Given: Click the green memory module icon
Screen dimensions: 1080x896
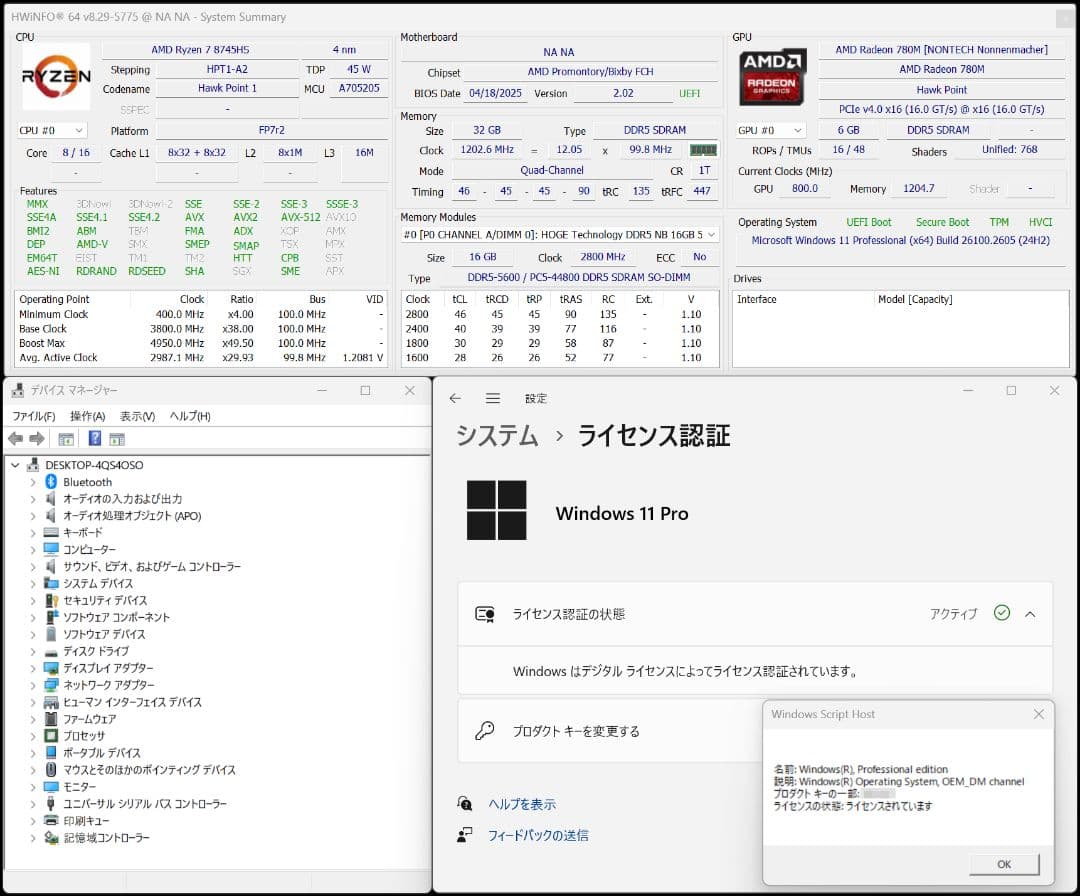Looking at the screenshot, I should (x=703, y=149).
